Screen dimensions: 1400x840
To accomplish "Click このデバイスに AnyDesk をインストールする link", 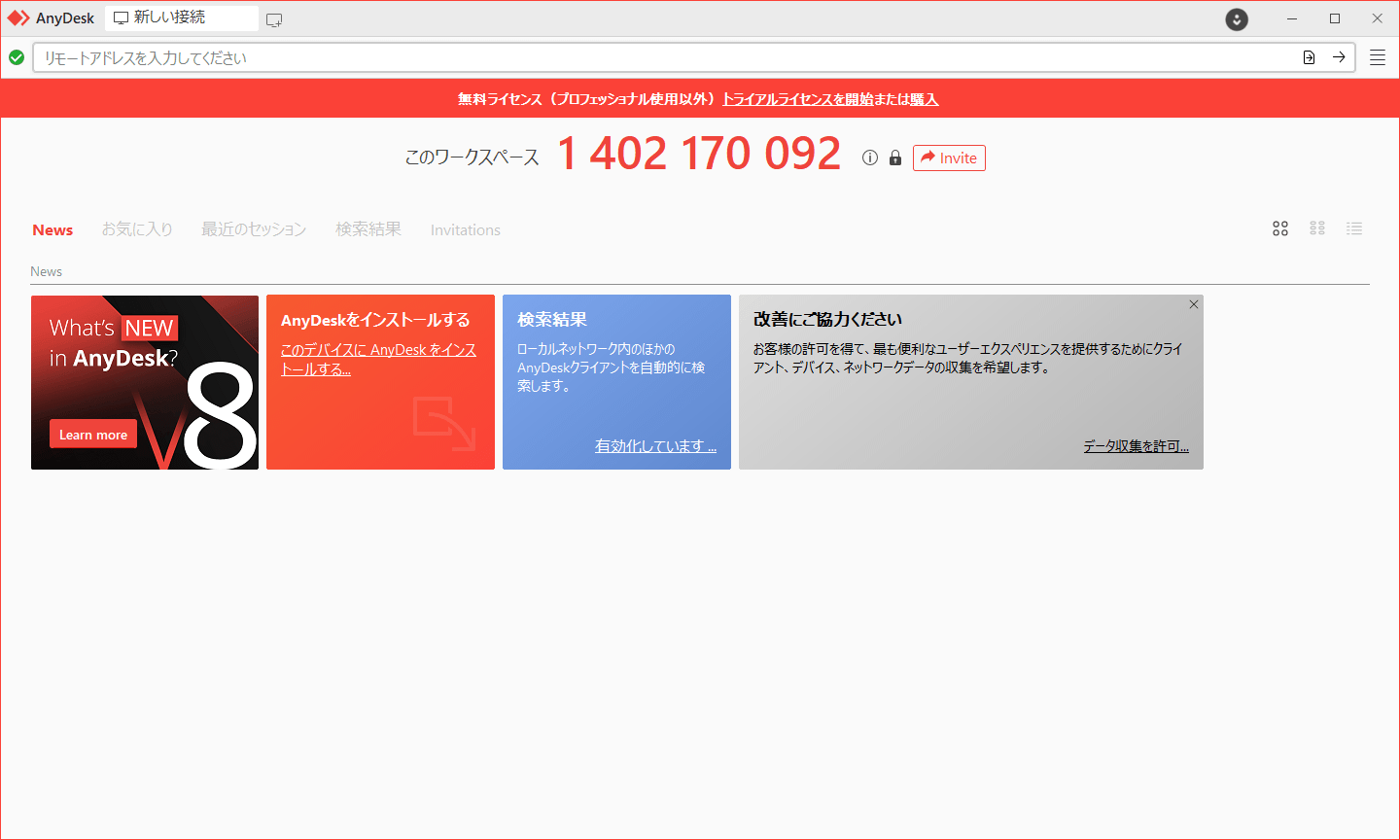I will click(378, 359).
